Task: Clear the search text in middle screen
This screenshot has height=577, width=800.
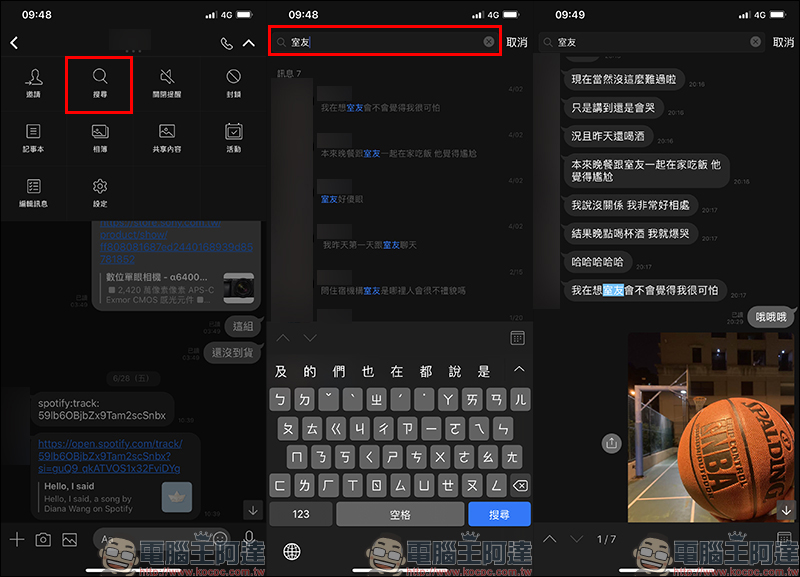Action: (x=489, y=42)
